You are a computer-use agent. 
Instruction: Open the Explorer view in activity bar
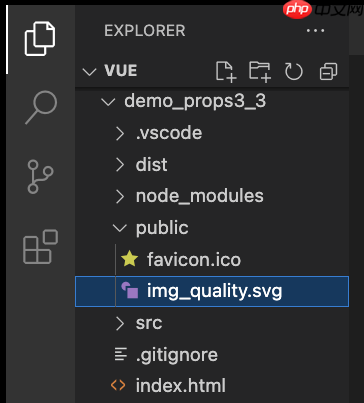(40, 39)
